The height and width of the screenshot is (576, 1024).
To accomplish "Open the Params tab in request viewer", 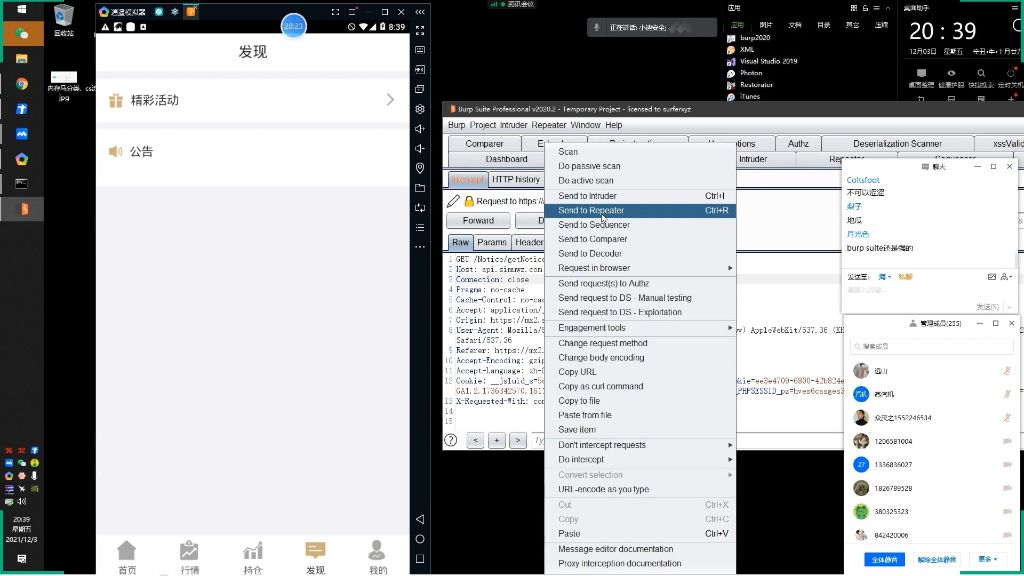I will tap(492, 242).
